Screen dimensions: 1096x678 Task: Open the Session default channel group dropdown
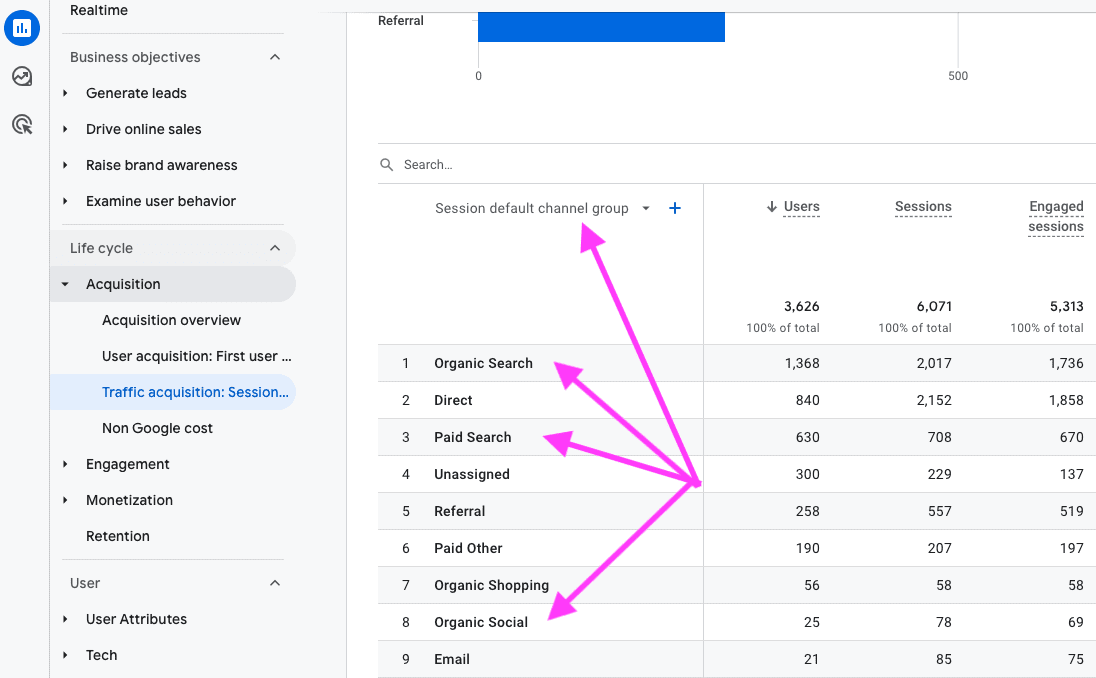coord(645,208)
